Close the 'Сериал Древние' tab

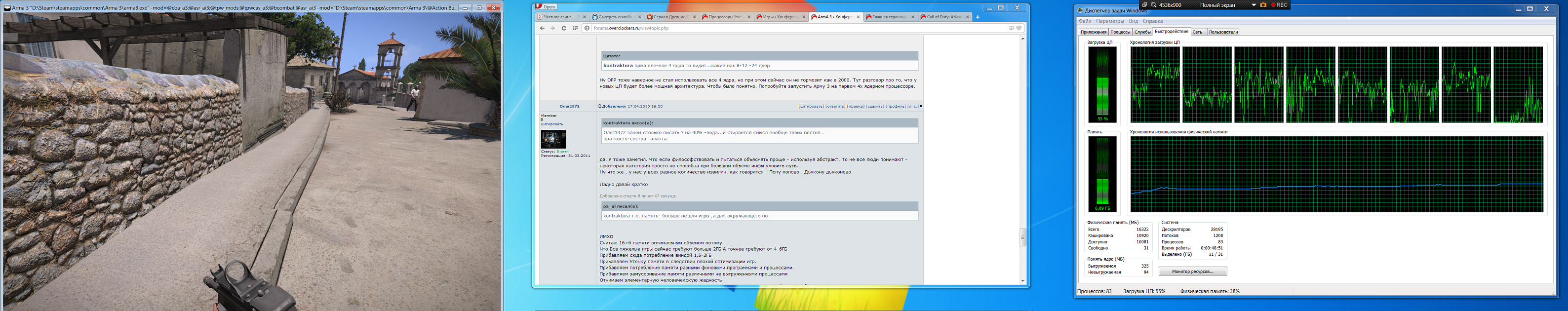(695, 17)
